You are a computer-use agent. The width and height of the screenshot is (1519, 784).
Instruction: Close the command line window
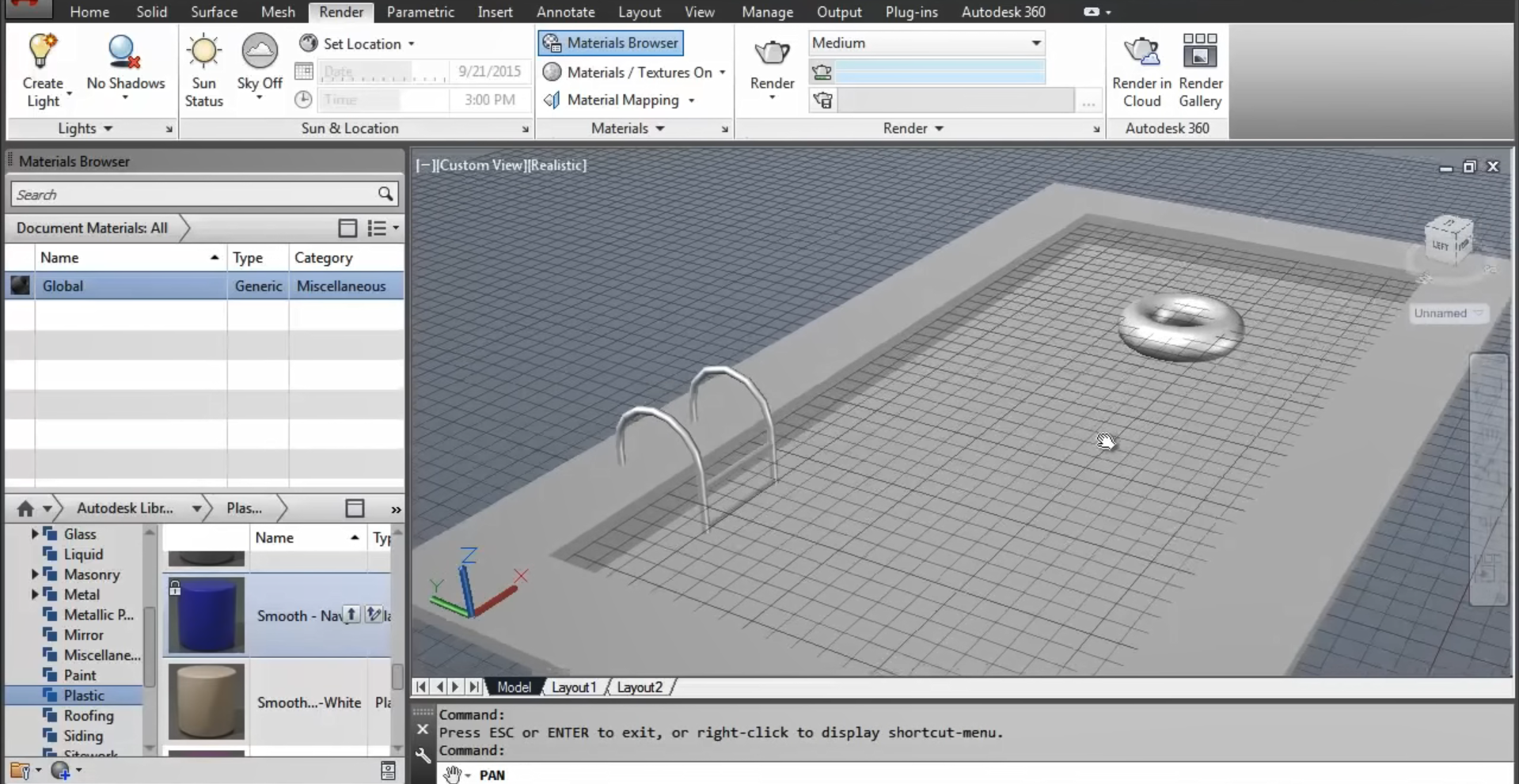coord(423,729)
